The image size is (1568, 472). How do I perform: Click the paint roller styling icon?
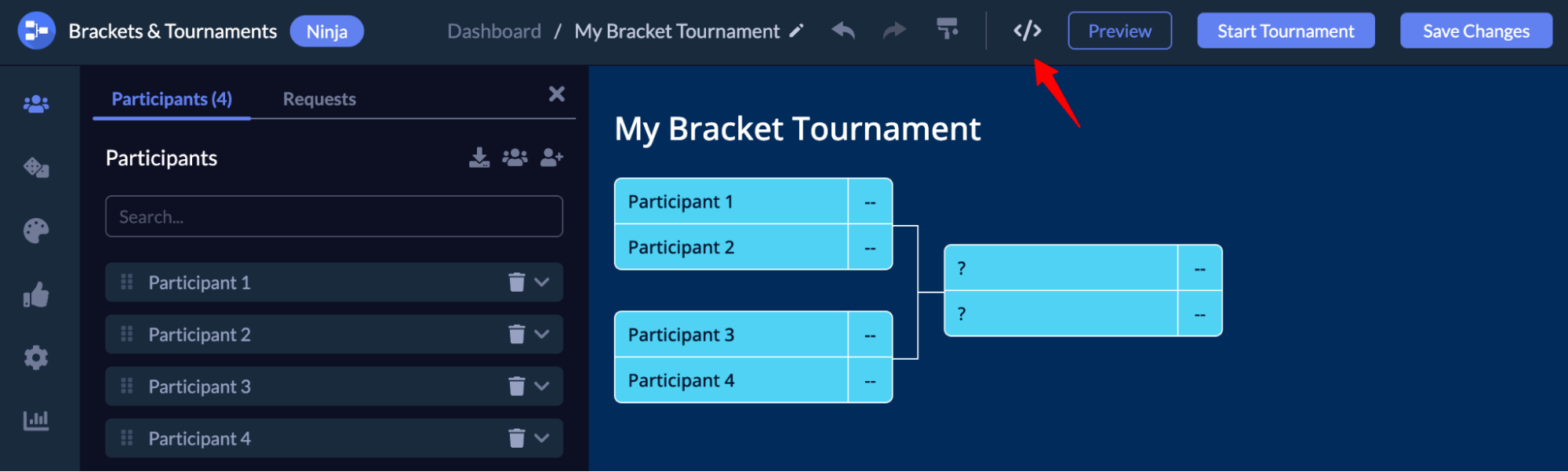(947, 31)
